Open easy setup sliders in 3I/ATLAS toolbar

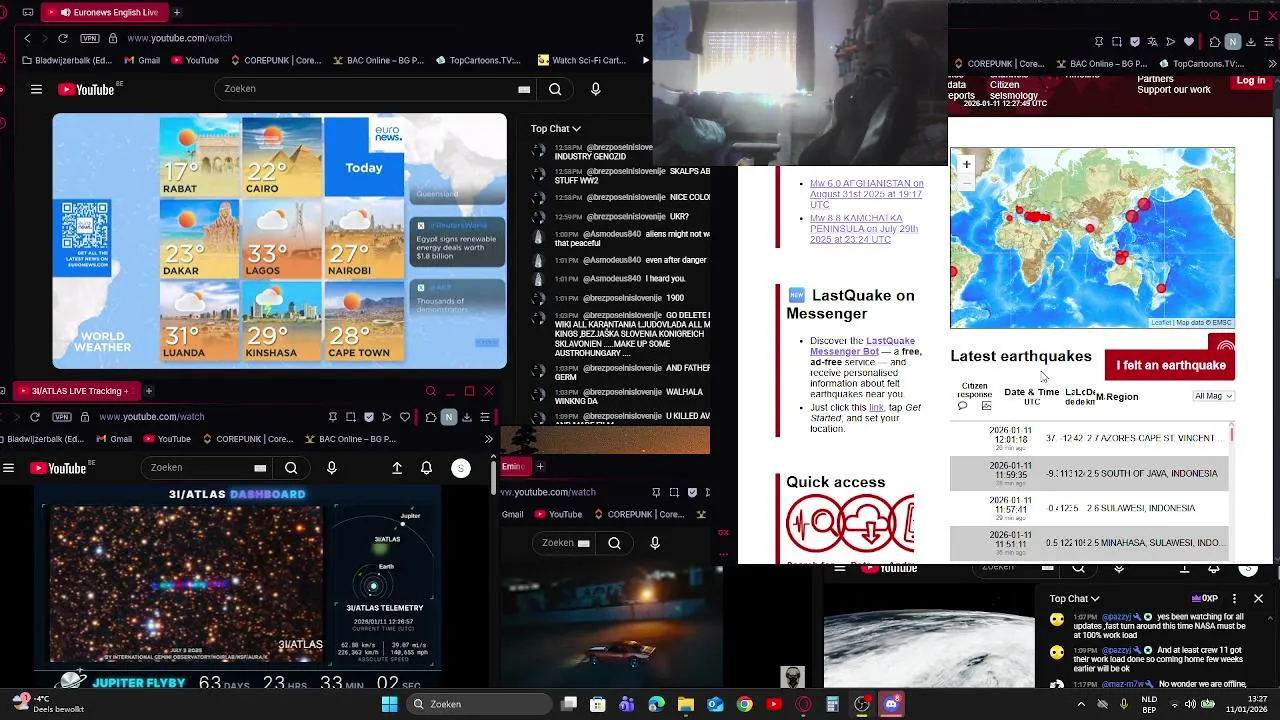485,417
